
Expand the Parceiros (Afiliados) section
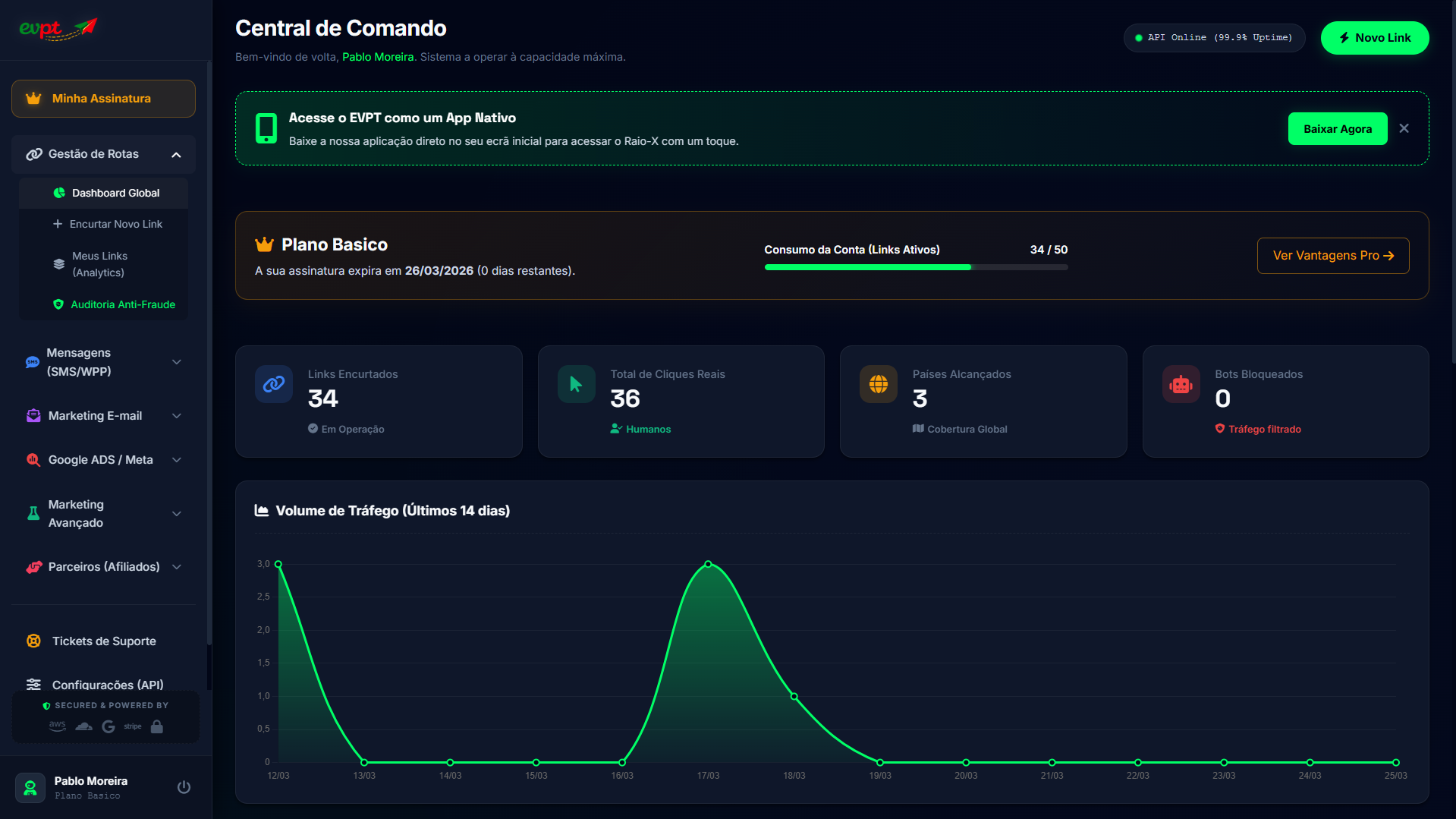[176, 567]
